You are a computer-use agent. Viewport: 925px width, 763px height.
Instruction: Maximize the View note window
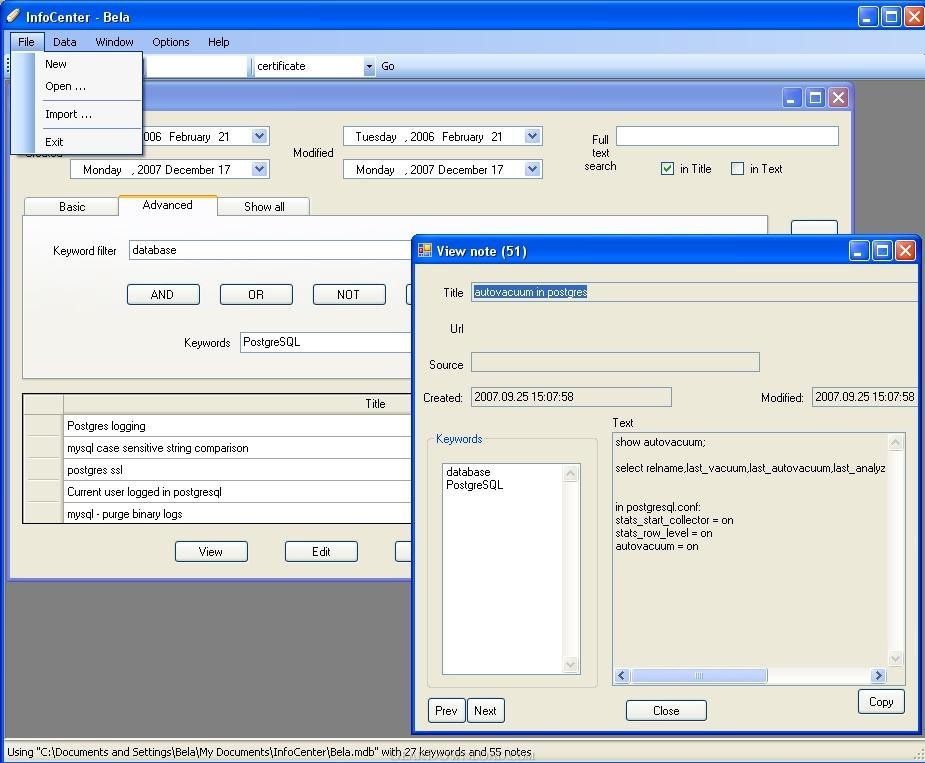pos(882,251)
